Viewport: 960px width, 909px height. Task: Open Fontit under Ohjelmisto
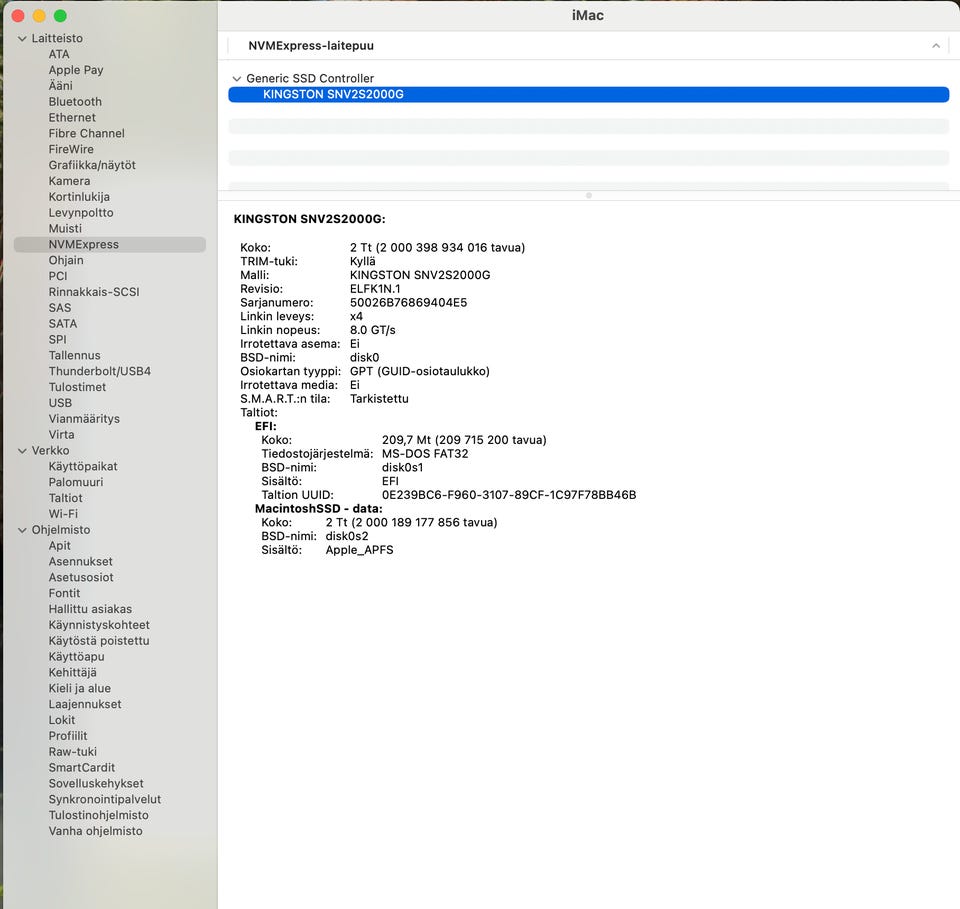tap(64, 594)
